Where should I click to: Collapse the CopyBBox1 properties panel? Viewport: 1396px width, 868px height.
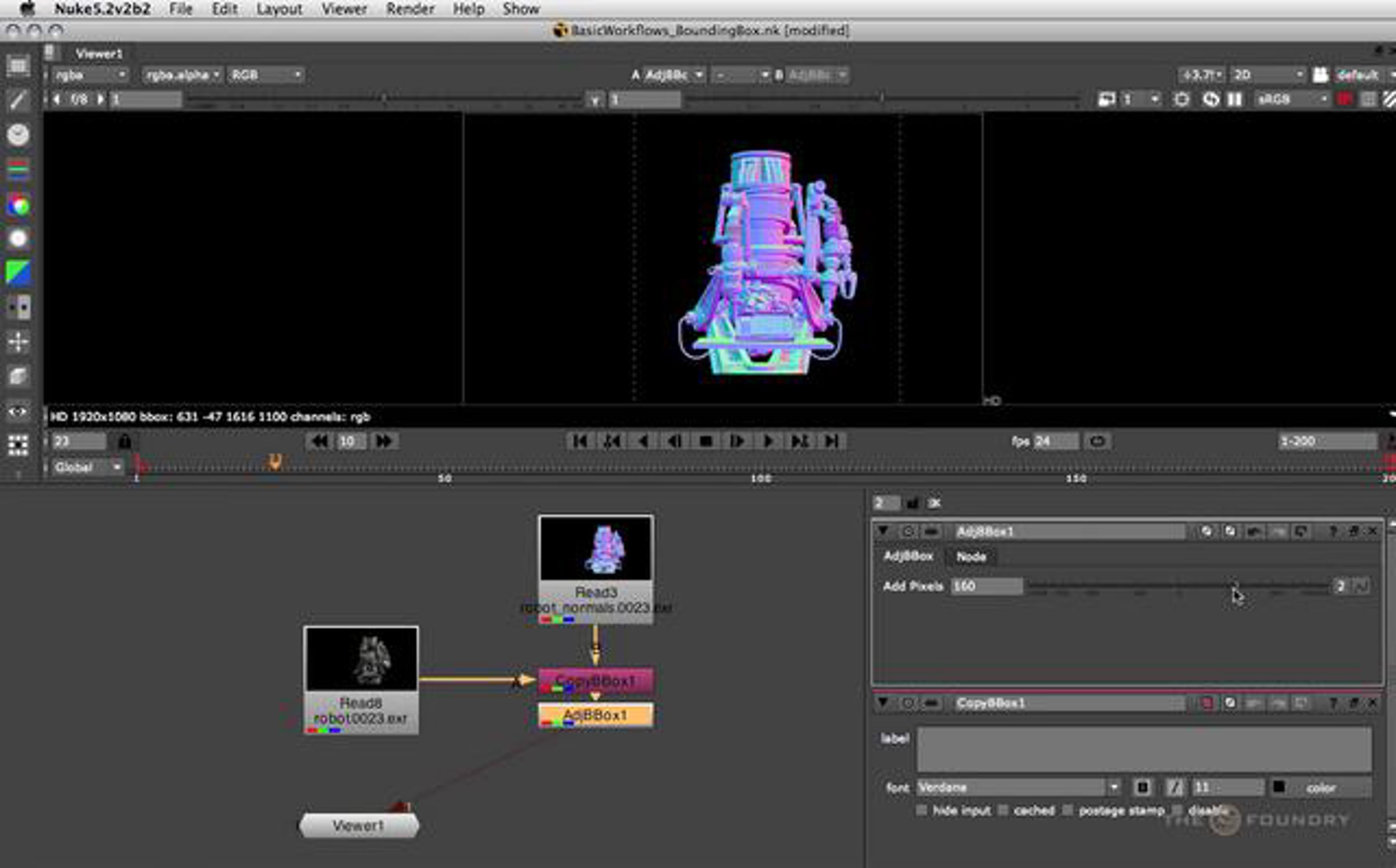[x=883, y=702]
